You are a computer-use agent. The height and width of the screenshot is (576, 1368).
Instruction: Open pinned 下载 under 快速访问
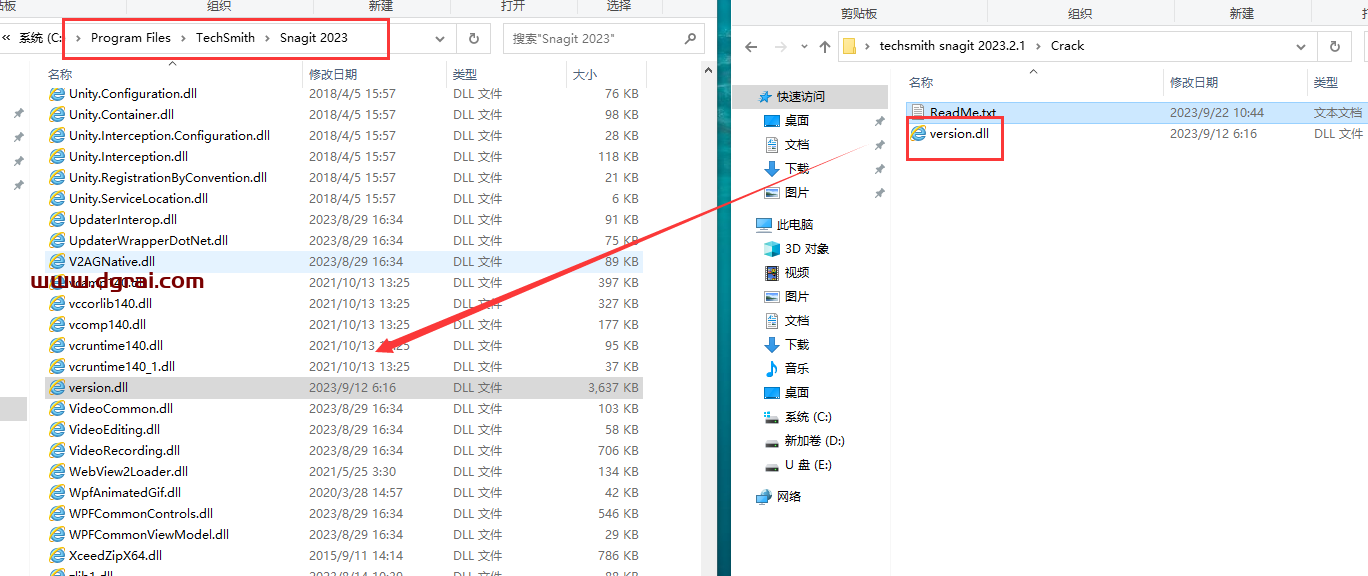(x=786, y=169)
